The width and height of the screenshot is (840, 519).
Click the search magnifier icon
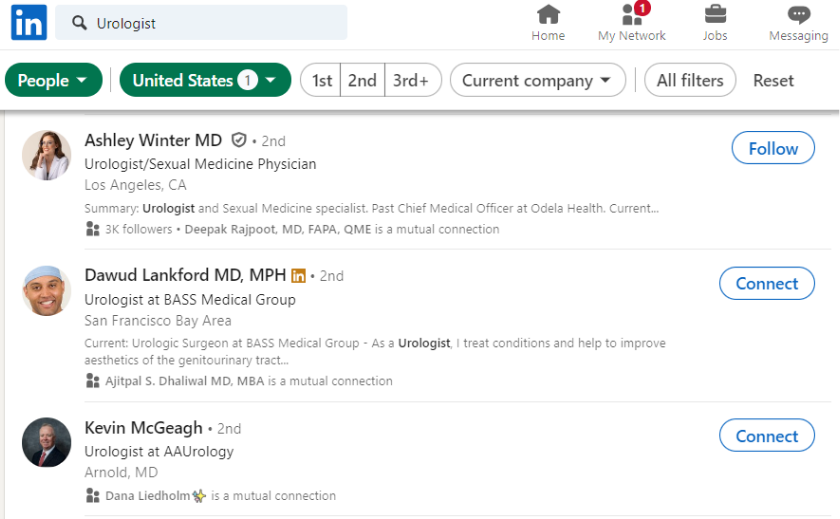pos(79,23)
